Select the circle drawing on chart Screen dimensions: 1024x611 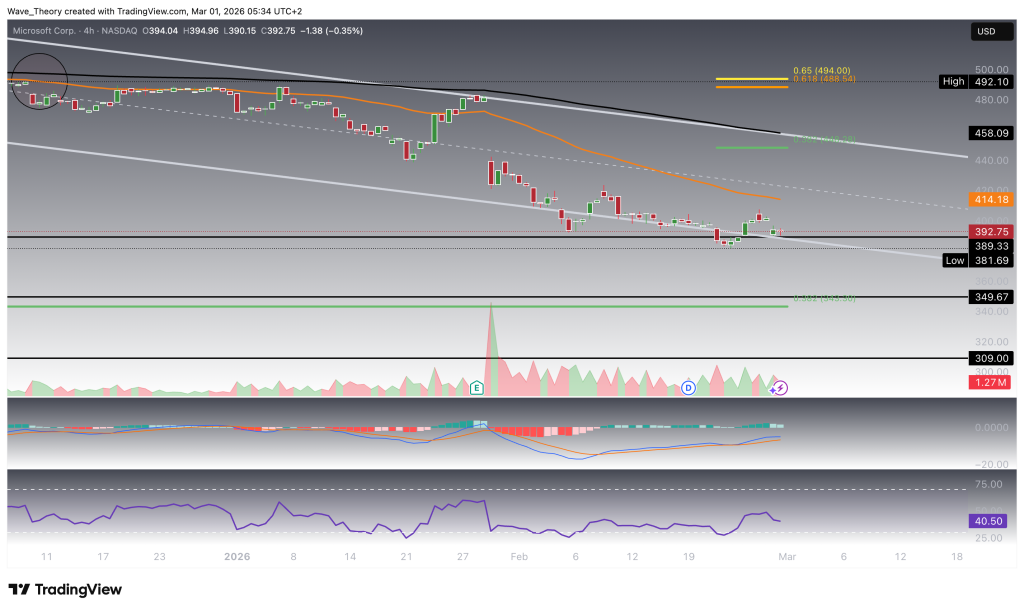[38, 82]
